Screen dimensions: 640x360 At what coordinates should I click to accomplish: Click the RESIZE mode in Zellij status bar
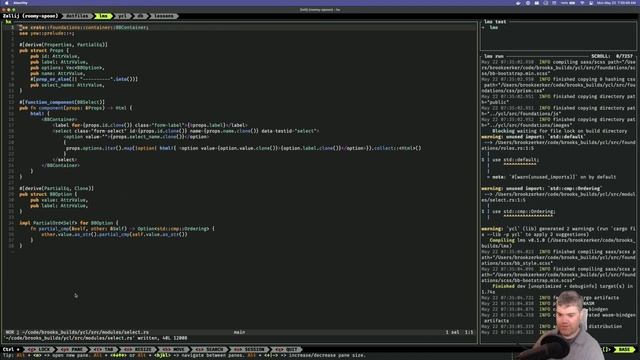(x=138, y=349)
